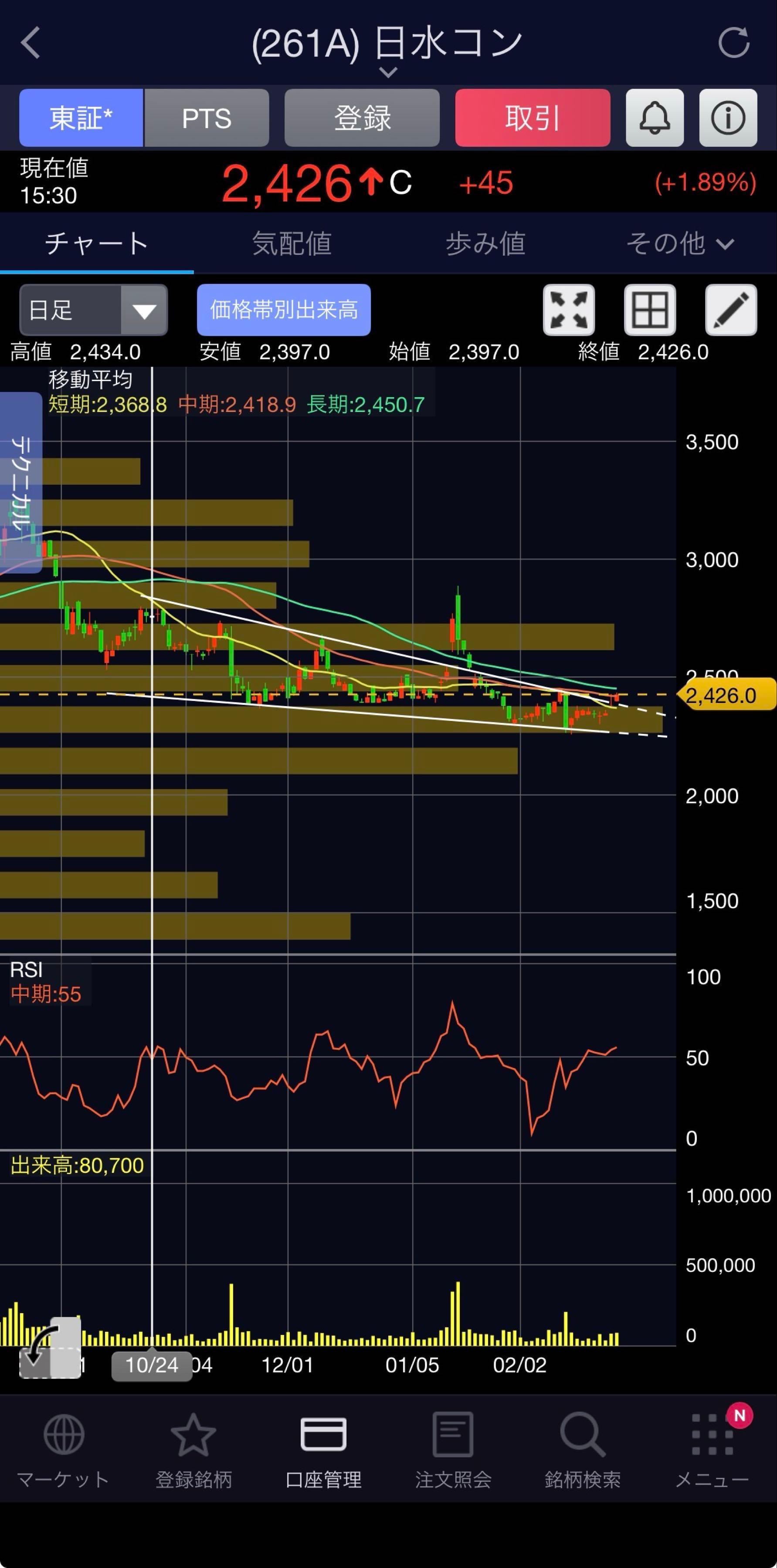This screenshot has height=1568, width=777.
Task: Switch to the 気配値 tab
Action: coord(292,243)
